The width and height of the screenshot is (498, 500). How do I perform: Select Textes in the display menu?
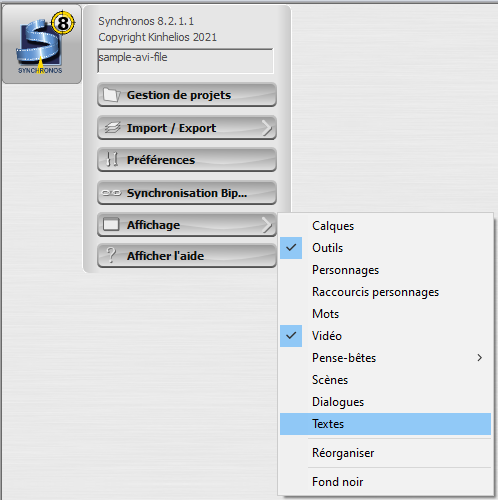coord(385,424)
